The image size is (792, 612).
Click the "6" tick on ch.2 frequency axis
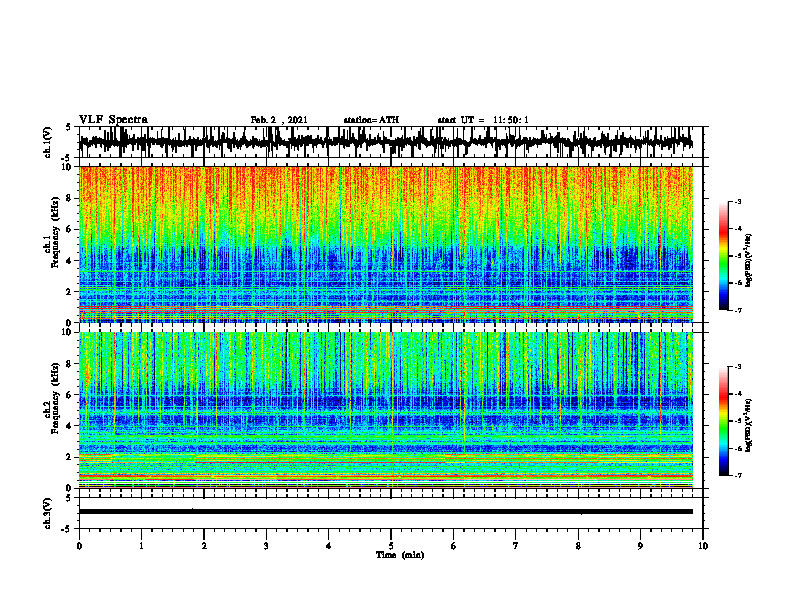(x=69, y=395)
